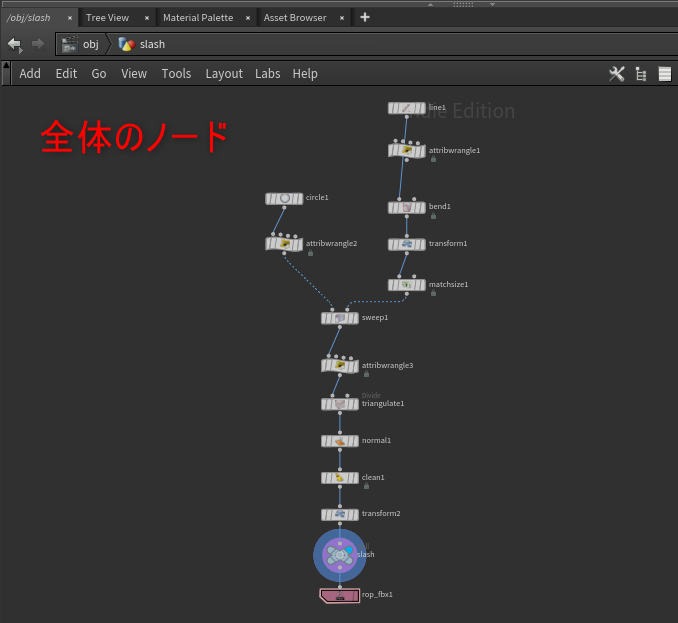Select the sweep1 node
The height and width of the screenshot is (623, 678).
pos(340,318)
